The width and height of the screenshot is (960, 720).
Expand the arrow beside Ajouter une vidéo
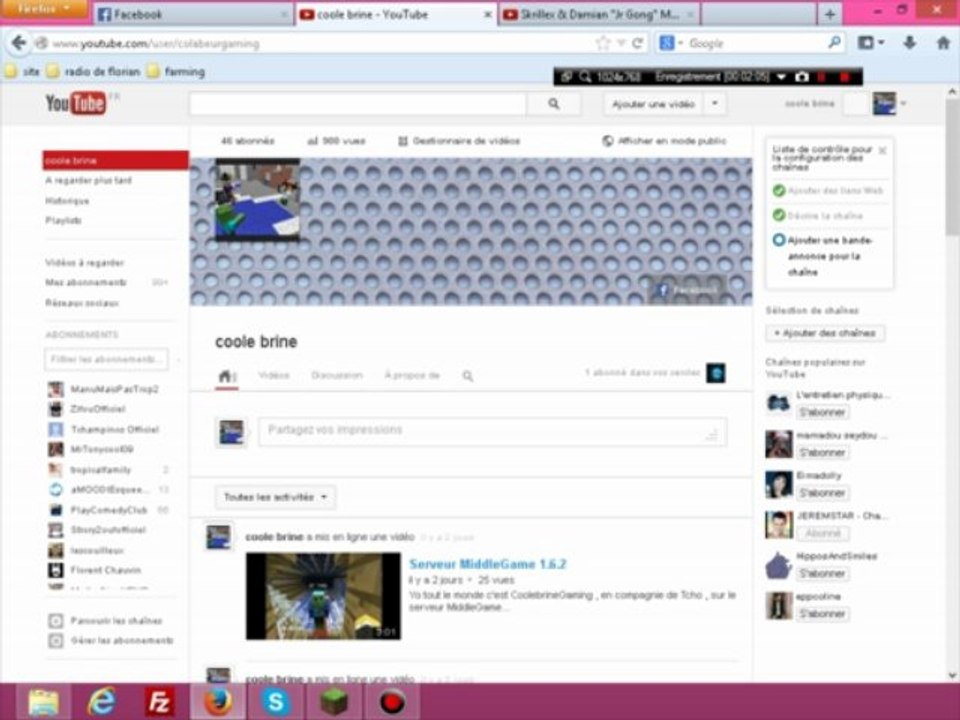715,104
